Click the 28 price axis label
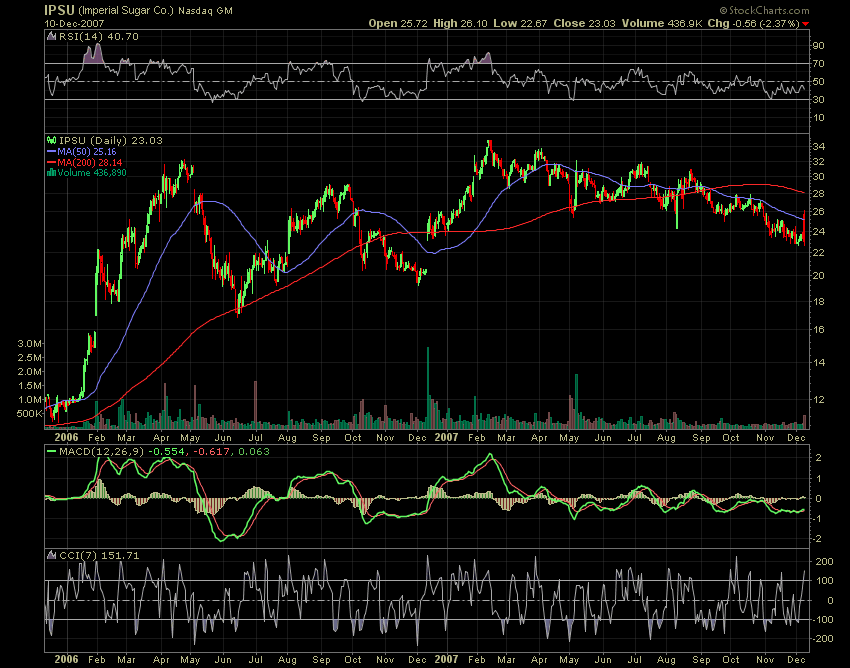Viewport: 850px width, 668px height. (819, 194)
